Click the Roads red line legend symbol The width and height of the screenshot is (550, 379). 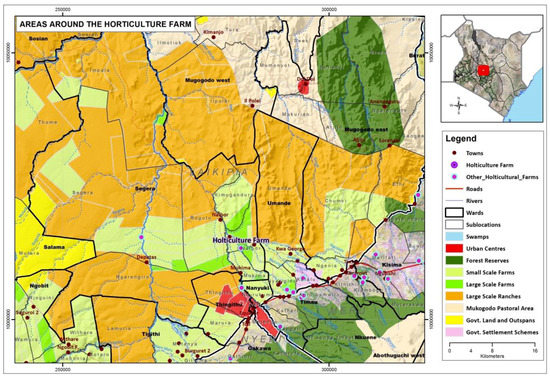pos(454,189)
